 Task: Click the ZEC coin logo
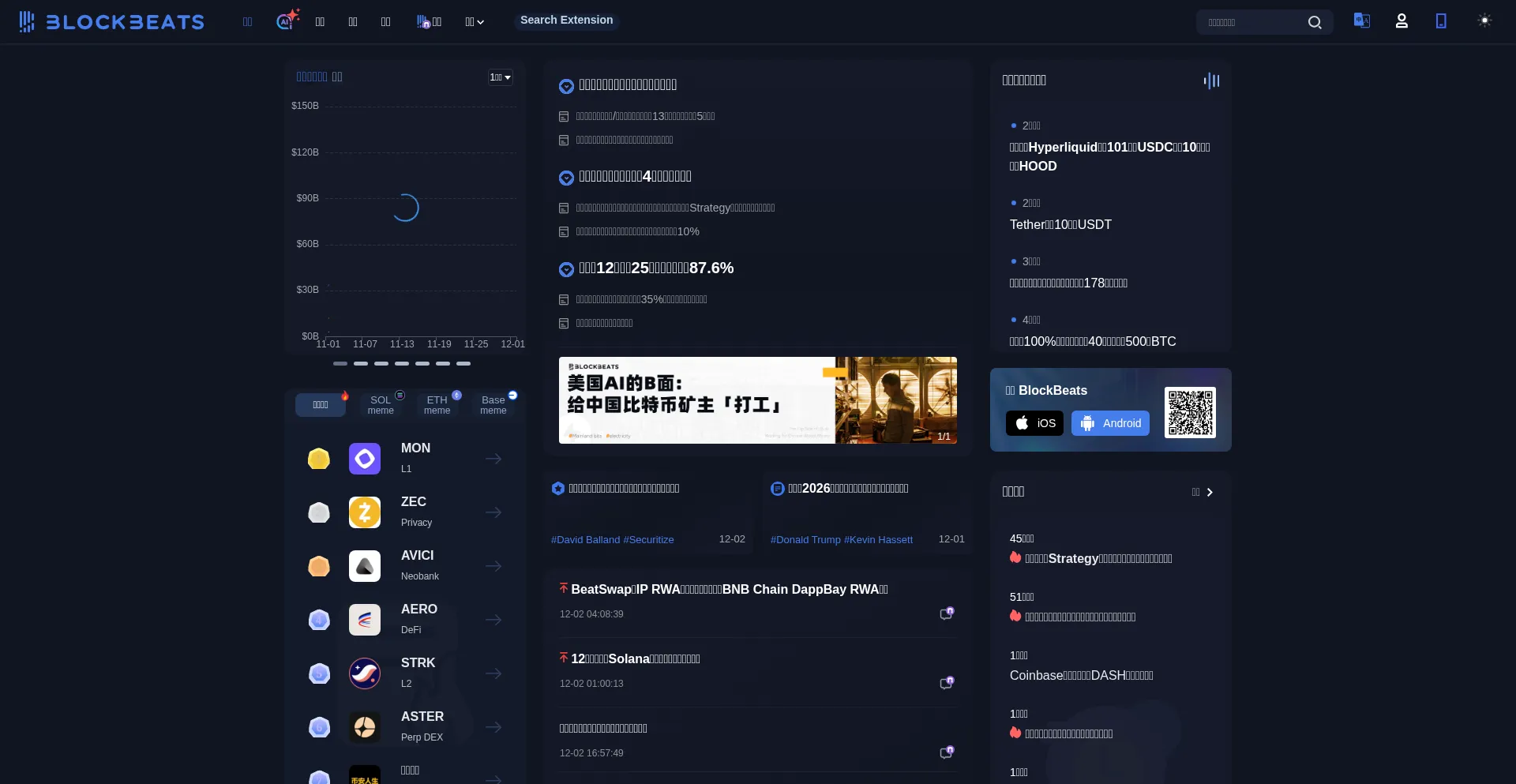tap(365, 512)
